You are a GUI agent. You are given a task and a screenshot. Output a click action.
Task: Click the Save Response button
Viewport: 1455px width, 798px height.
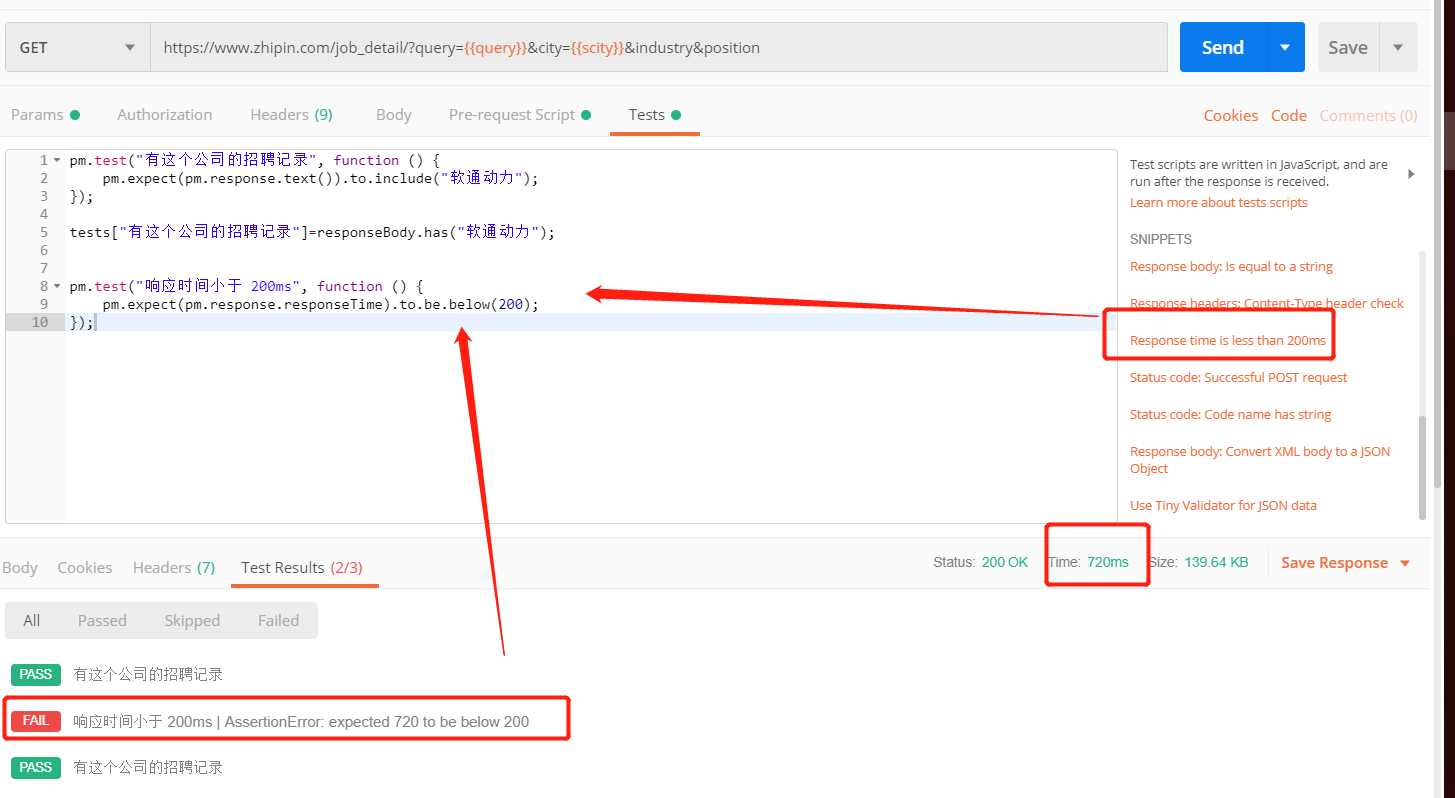[1334, 563]
